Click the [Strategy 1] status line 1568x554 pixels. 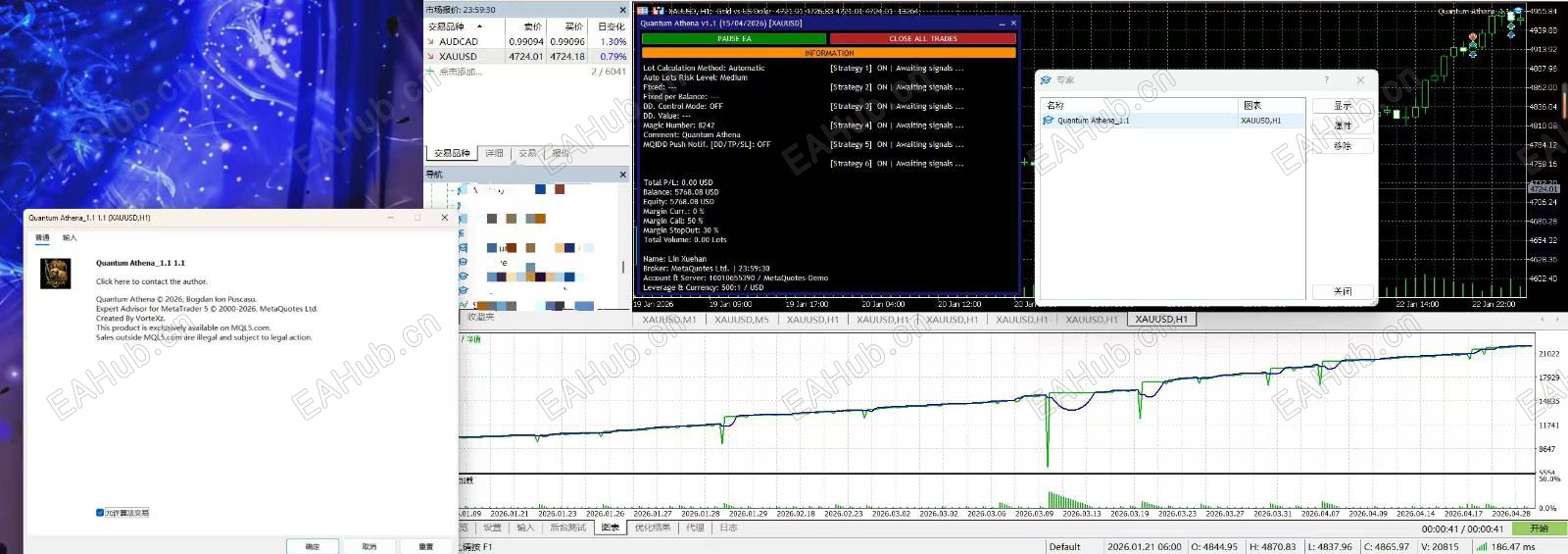pyautogui.click(x=897, y=69)
